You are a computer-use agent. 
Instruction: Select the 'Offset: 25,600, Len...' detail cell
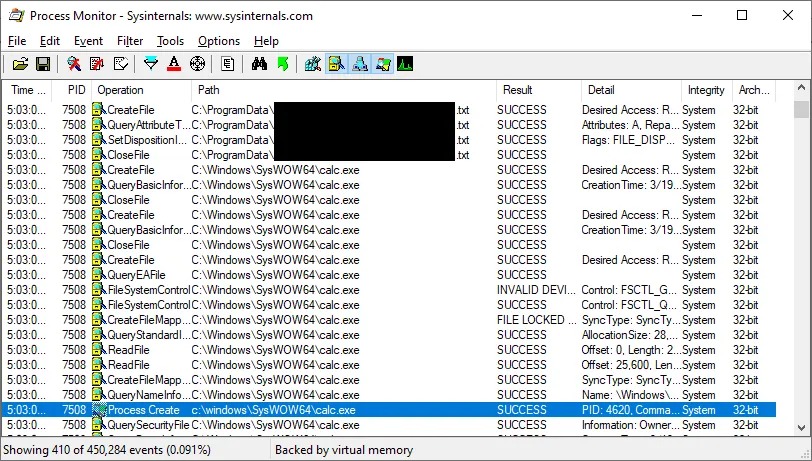pos(631,365)
